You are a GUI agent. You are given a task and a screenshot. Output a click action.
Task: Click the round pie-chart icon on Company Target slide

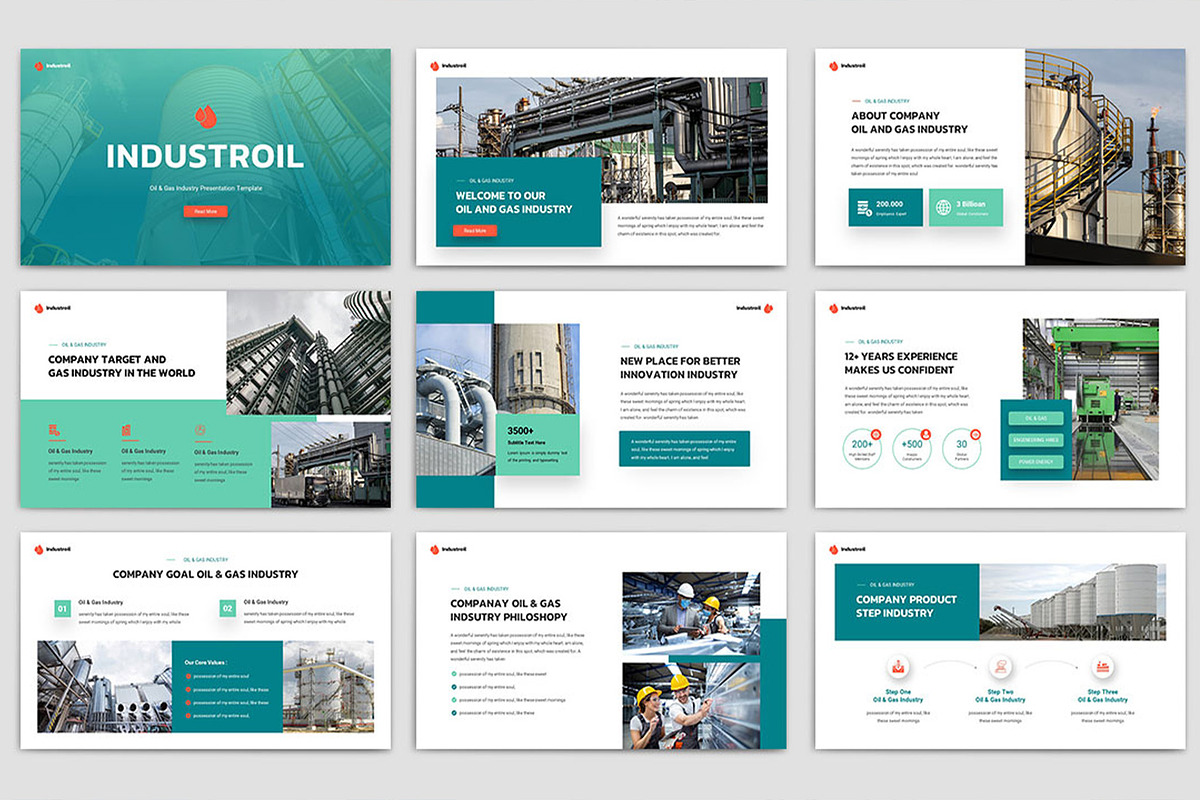click(x=200, y=430)
